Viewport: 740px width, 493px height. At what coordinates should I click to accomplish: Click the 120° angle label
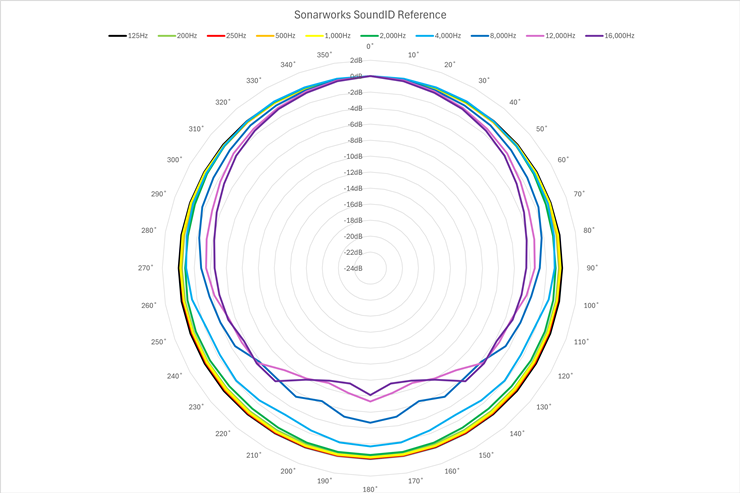pyautogui.click(x=565, y=376)
